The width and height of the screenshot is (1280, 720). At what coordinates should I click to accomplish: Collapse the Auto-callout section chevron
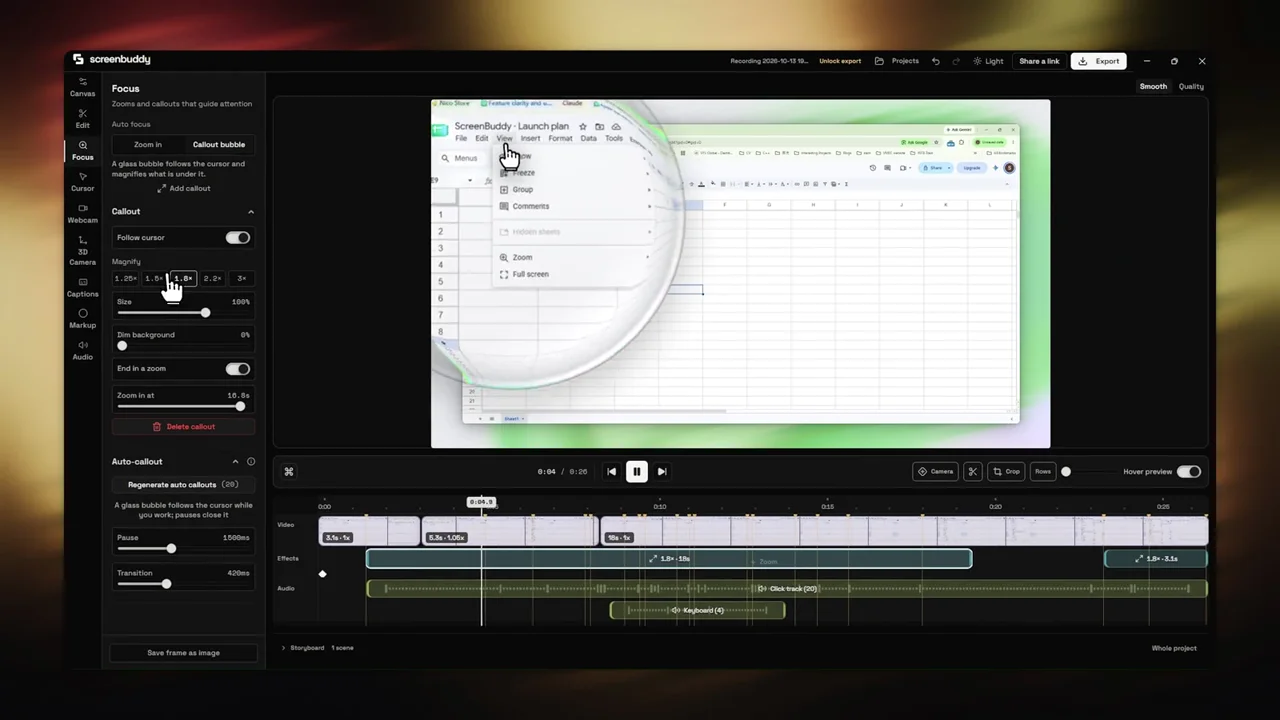[x=236, y=462]
